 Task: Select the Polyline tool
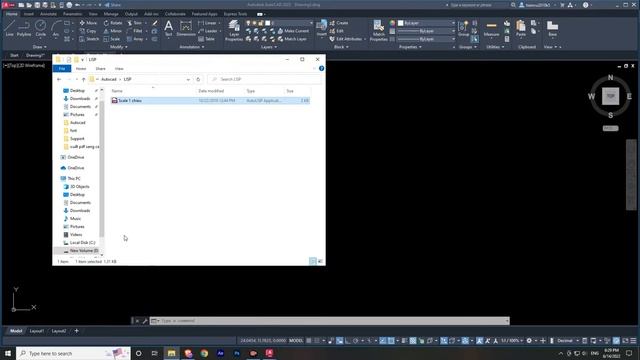click(24, 29)
